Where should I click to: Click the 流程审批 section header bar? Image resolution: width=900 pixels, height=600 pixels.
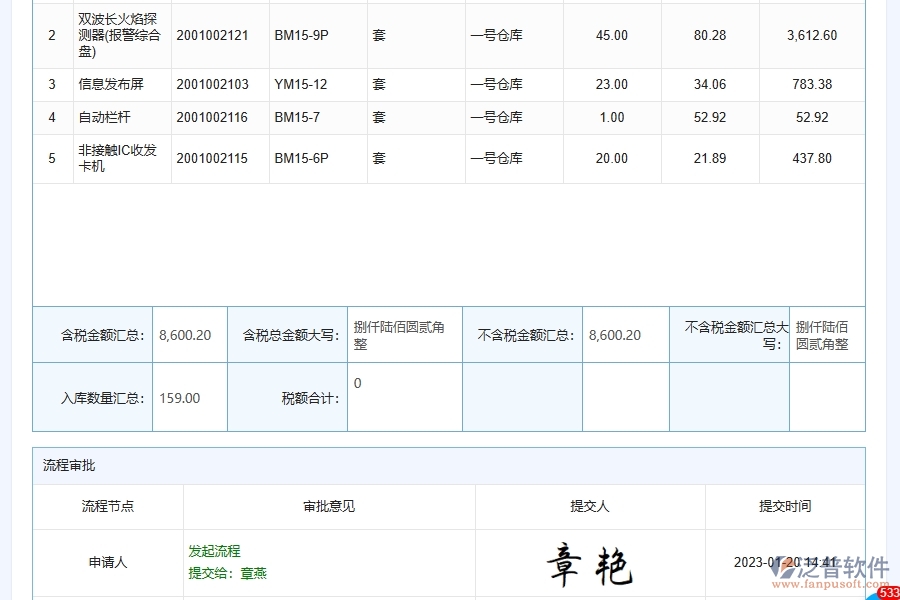pos(450,464)
